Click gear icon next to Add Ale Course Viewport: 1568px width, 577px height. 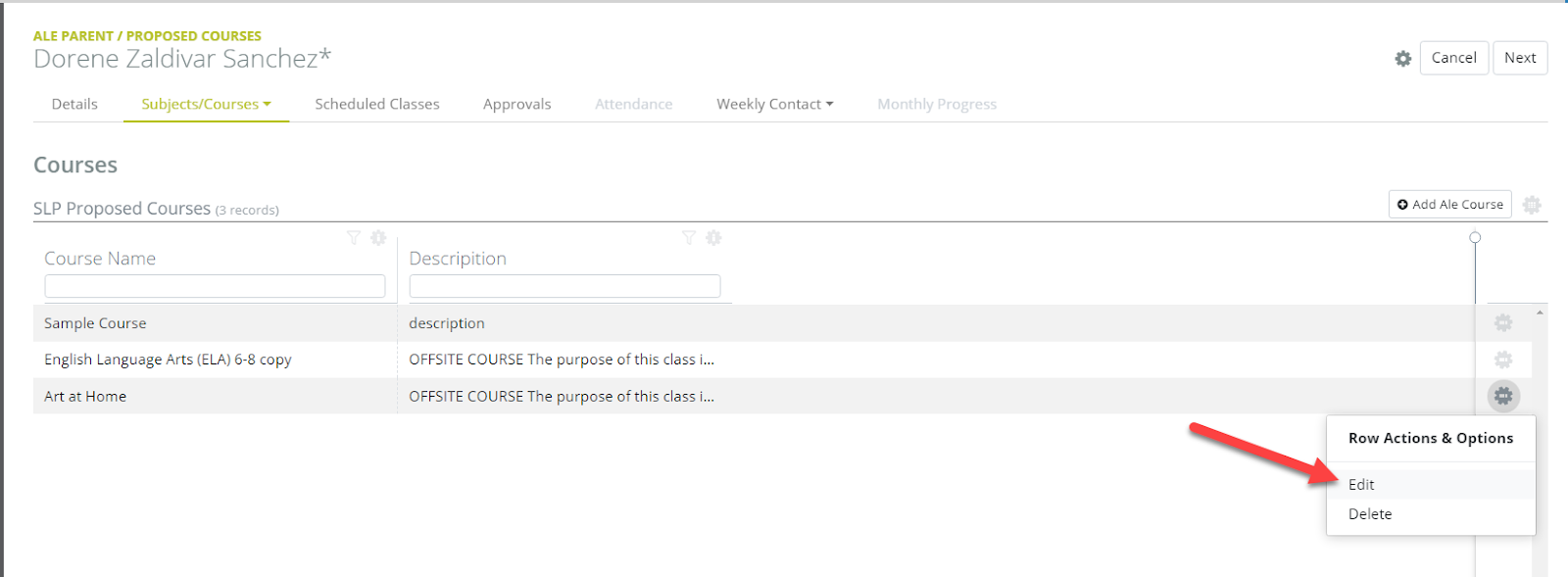pyautogui.click(x=1532, y=205)
